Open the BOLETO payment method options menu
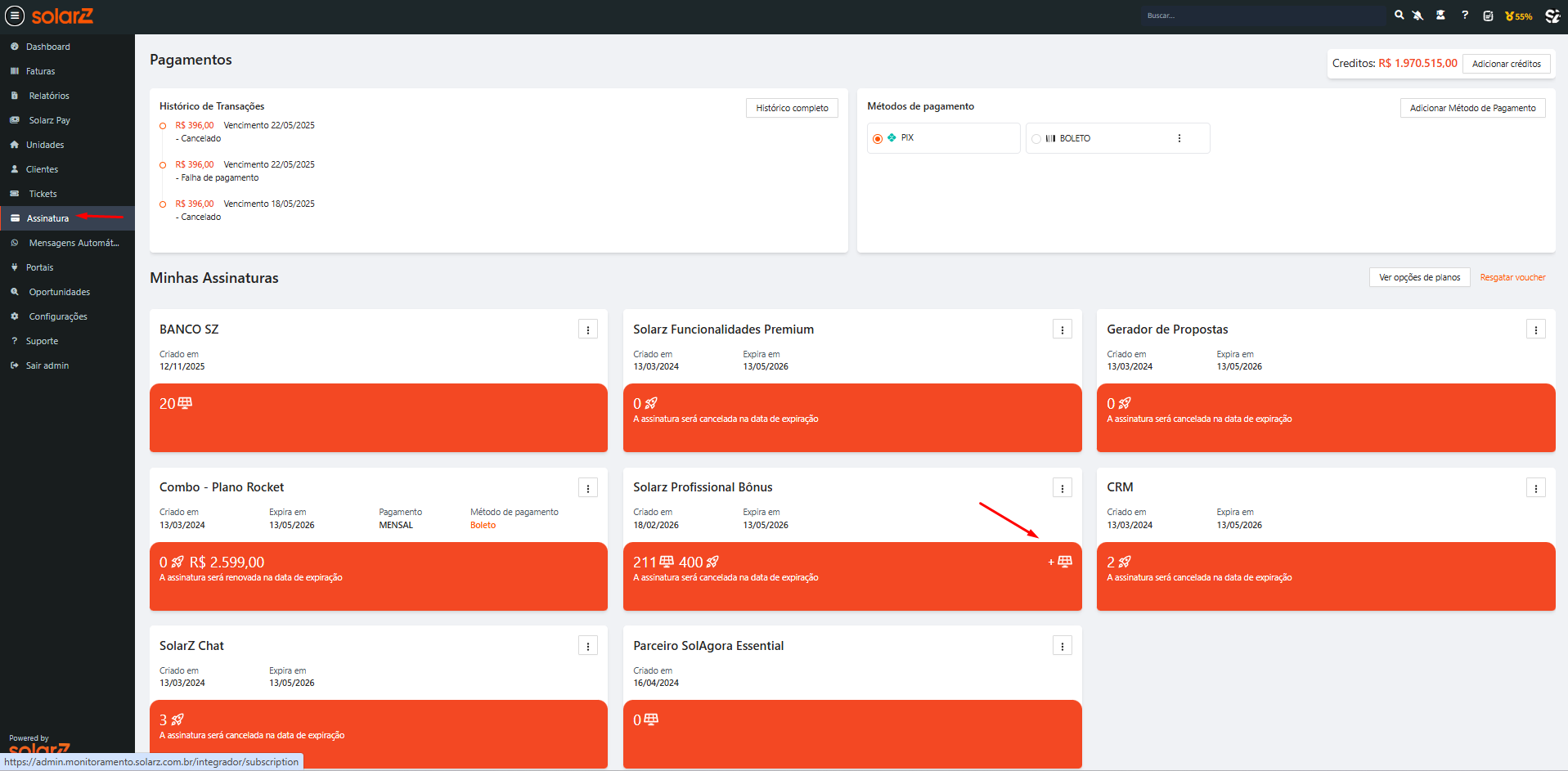The image size is (1568, 771). [x=1179, y=138]
